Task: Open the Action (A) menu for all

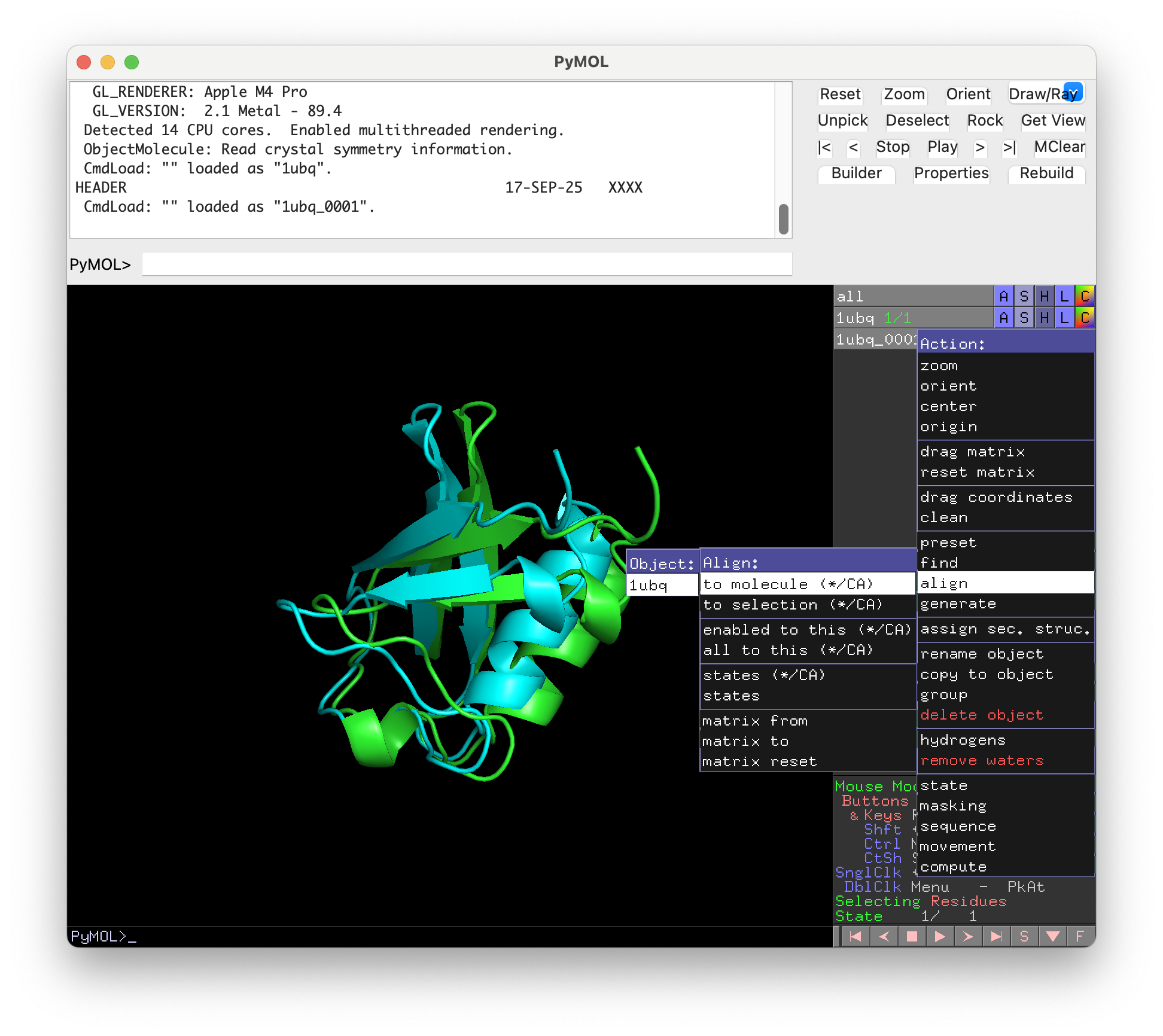Action: [x=1004, y=295]
